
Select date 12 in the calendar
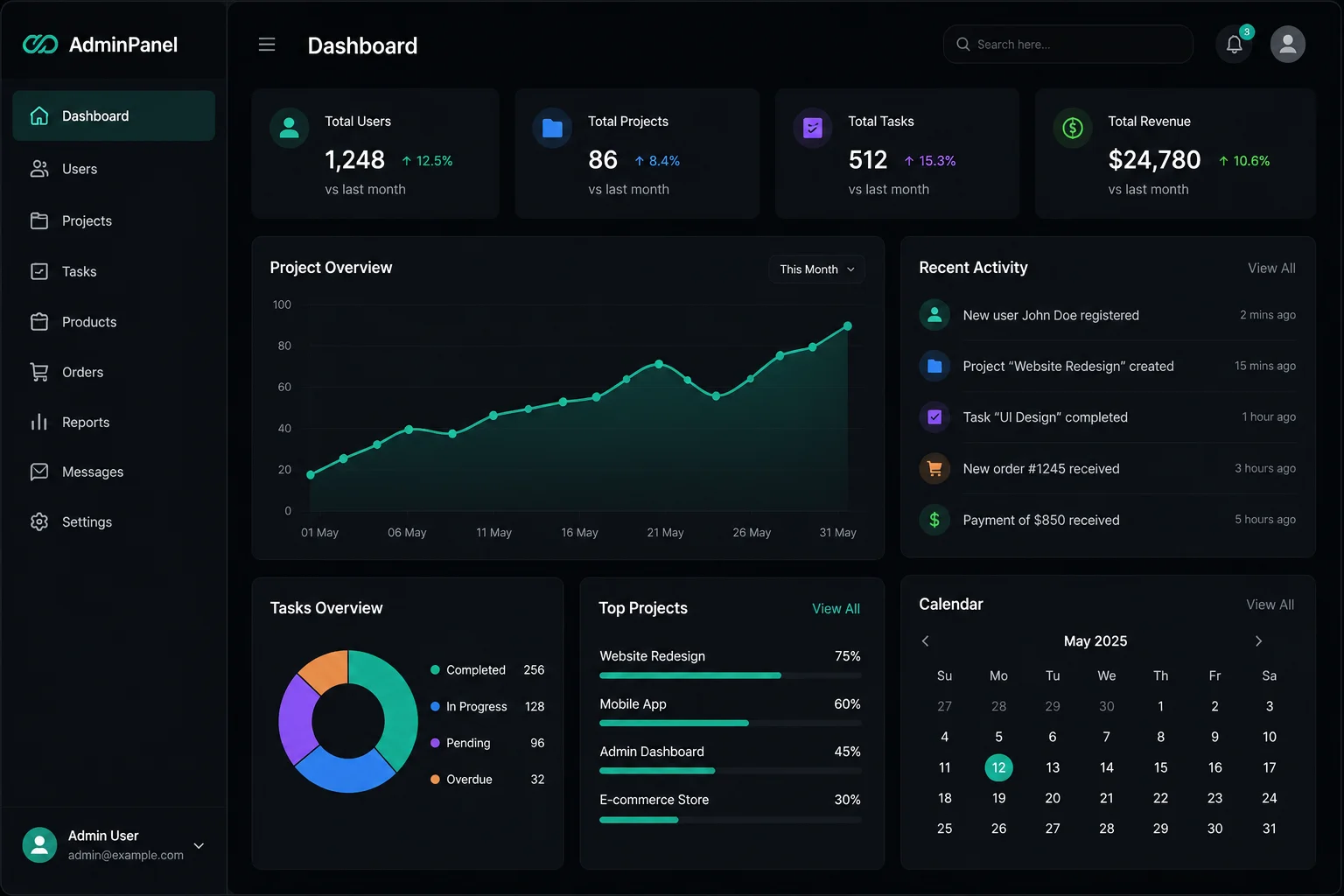(x=998, y=767)
